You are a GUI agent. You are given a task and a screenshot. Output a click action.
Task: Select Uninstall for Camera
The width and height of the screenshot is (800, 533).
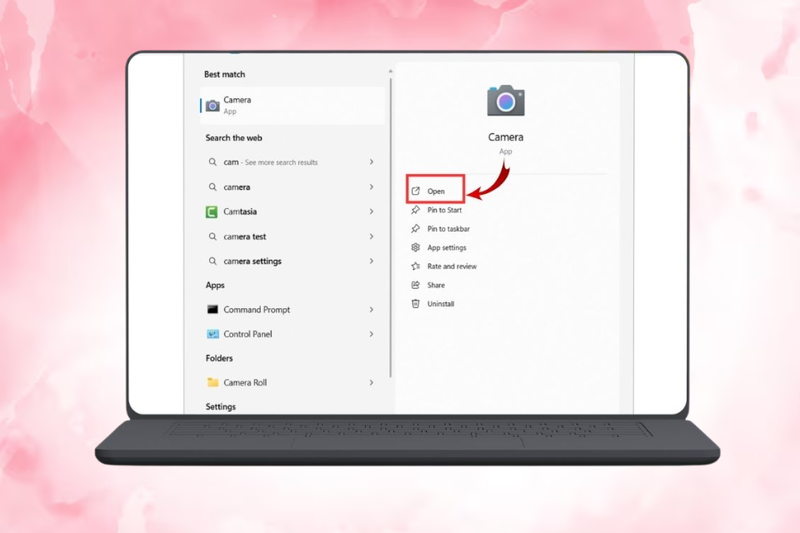point(440,304)
